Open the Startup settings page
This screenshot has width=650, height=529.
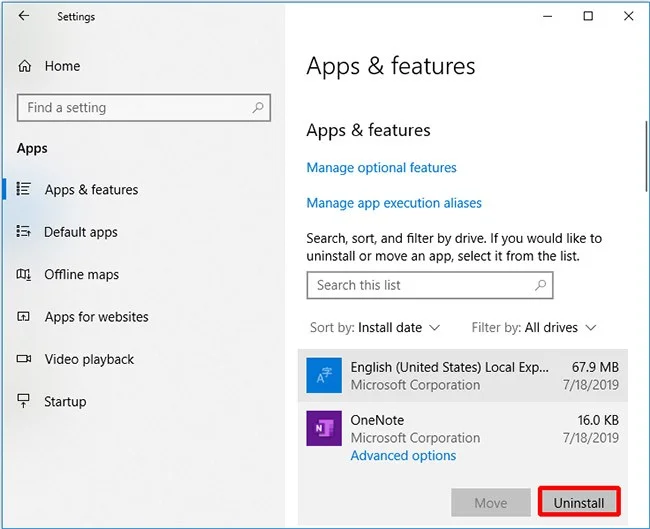point(65,402)
